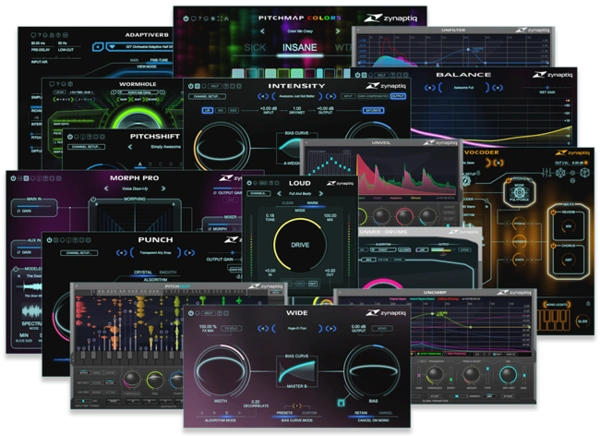This screenshot has height=436, width=600.
Task: Click the lock icon near WIDE bias knob
Action: [341, 402]
